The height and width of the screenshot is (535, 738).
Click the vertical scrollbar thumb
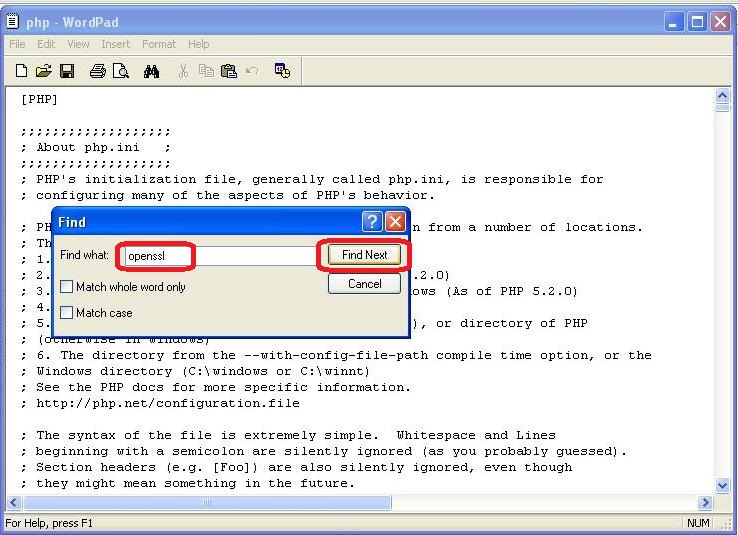pyautogui.click(x=722, y=108)
